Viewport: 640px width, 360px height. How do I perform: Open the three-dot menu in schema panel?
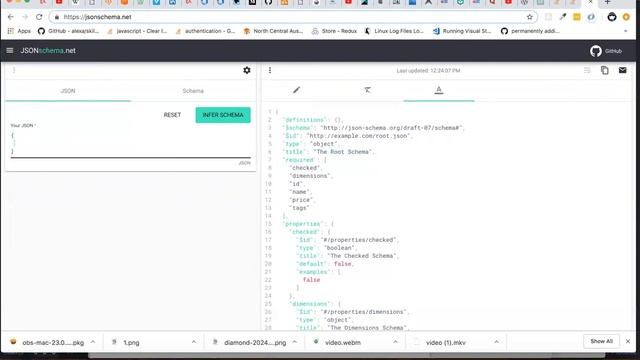coord(270,70)
